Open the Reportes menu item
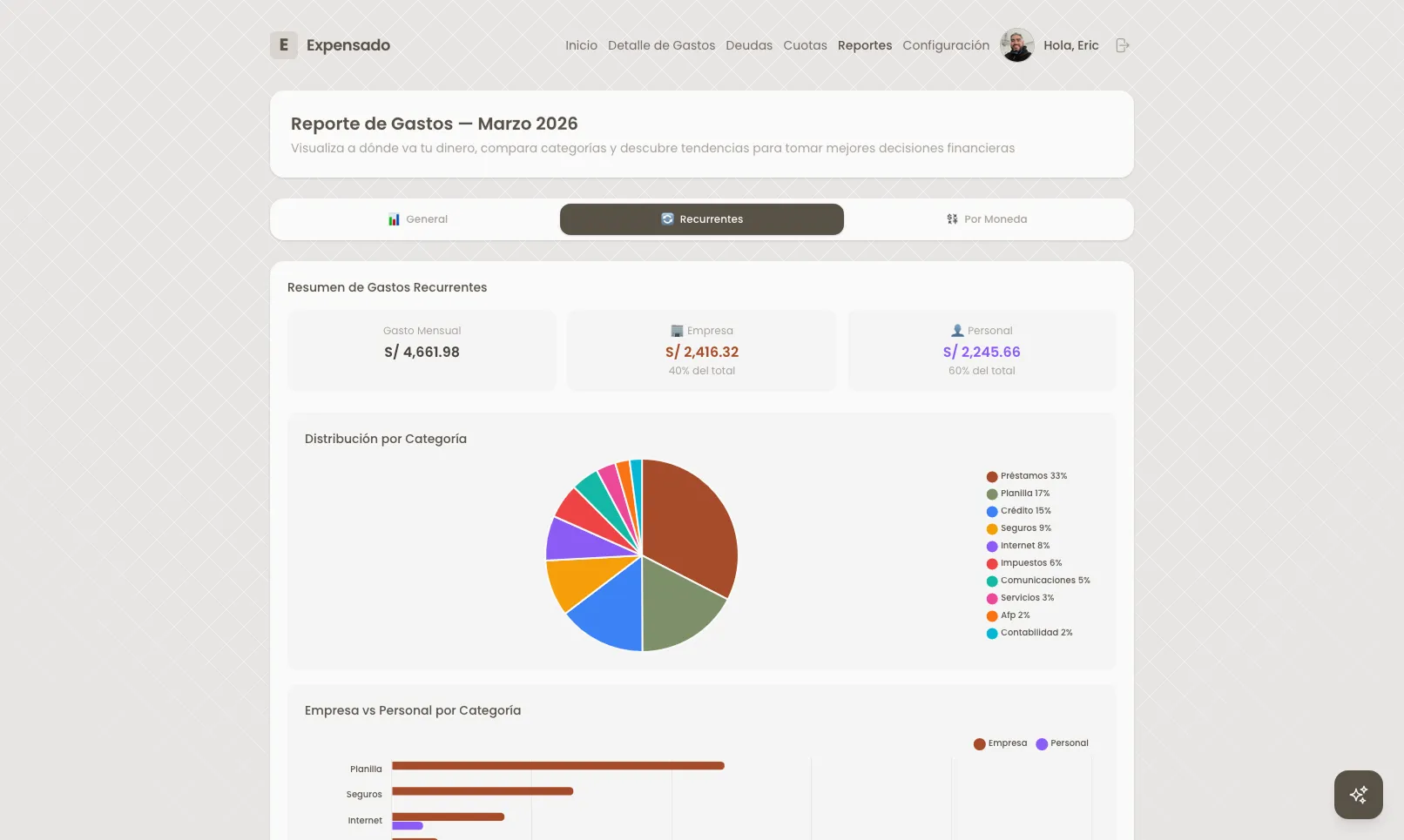Viewport: 1404px width, 840px height. coord(864,44)
